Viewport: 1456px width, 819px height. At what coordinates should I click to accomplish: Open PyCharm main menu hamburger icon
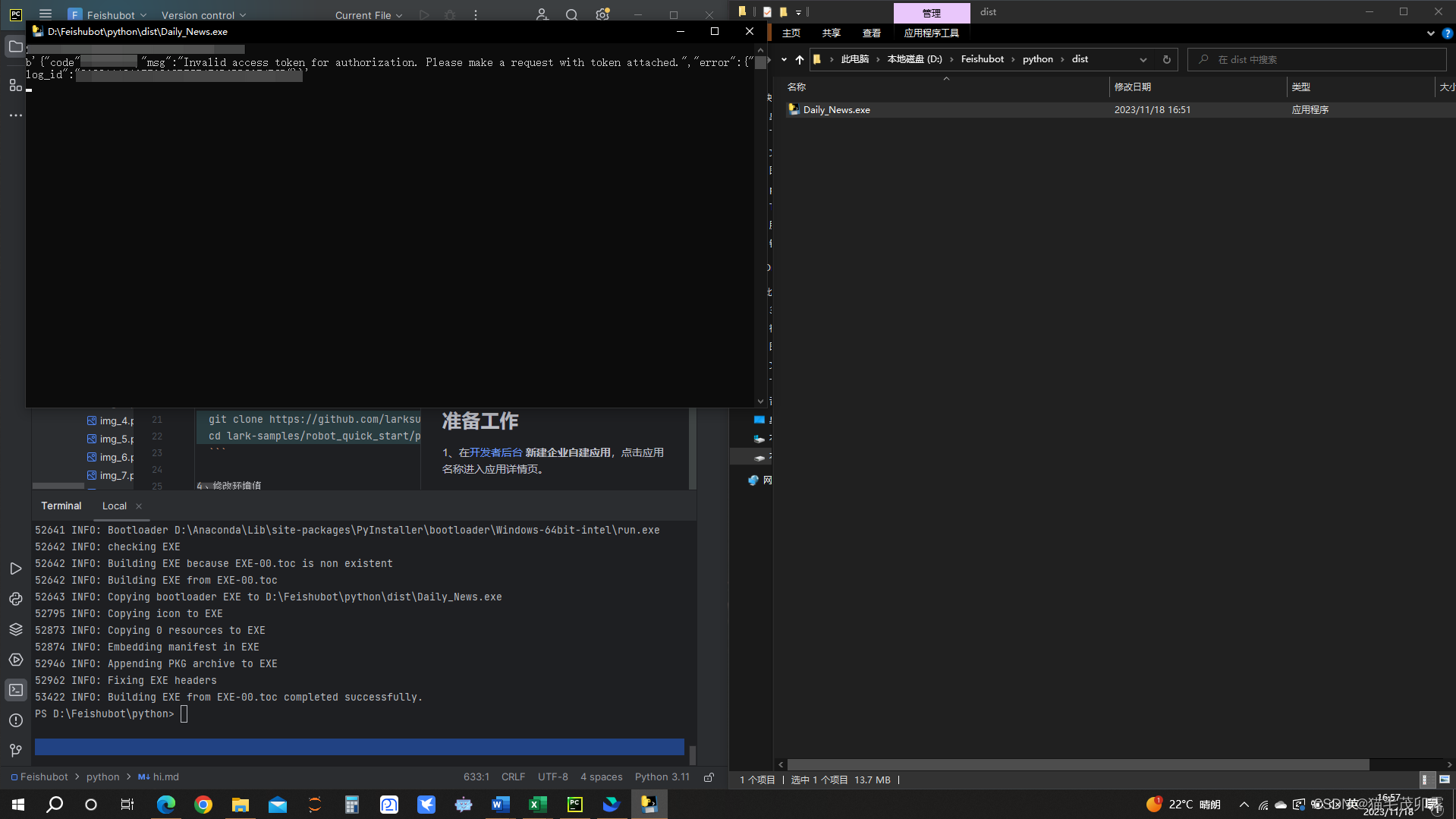46,14
